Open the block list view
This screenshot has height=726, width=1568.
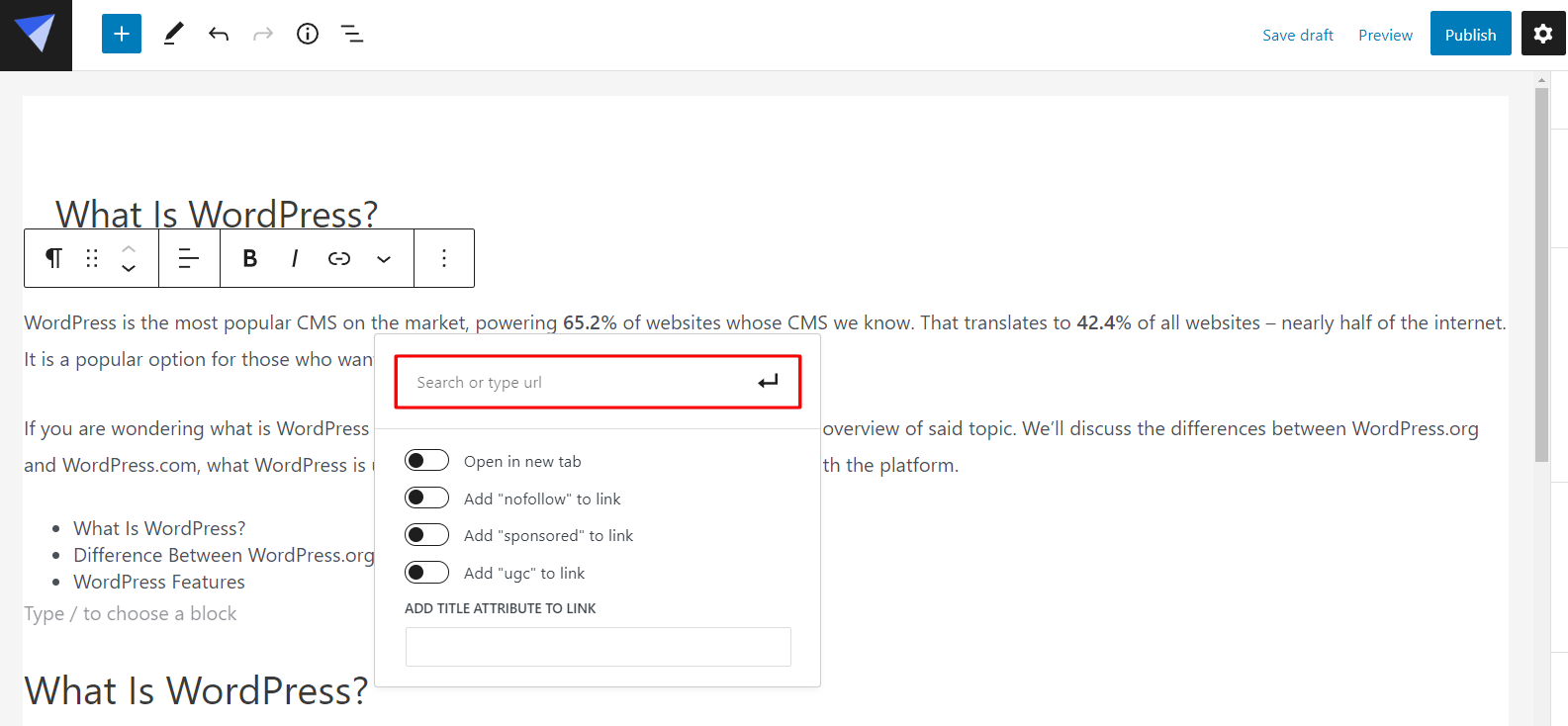(x=352, y=35)
